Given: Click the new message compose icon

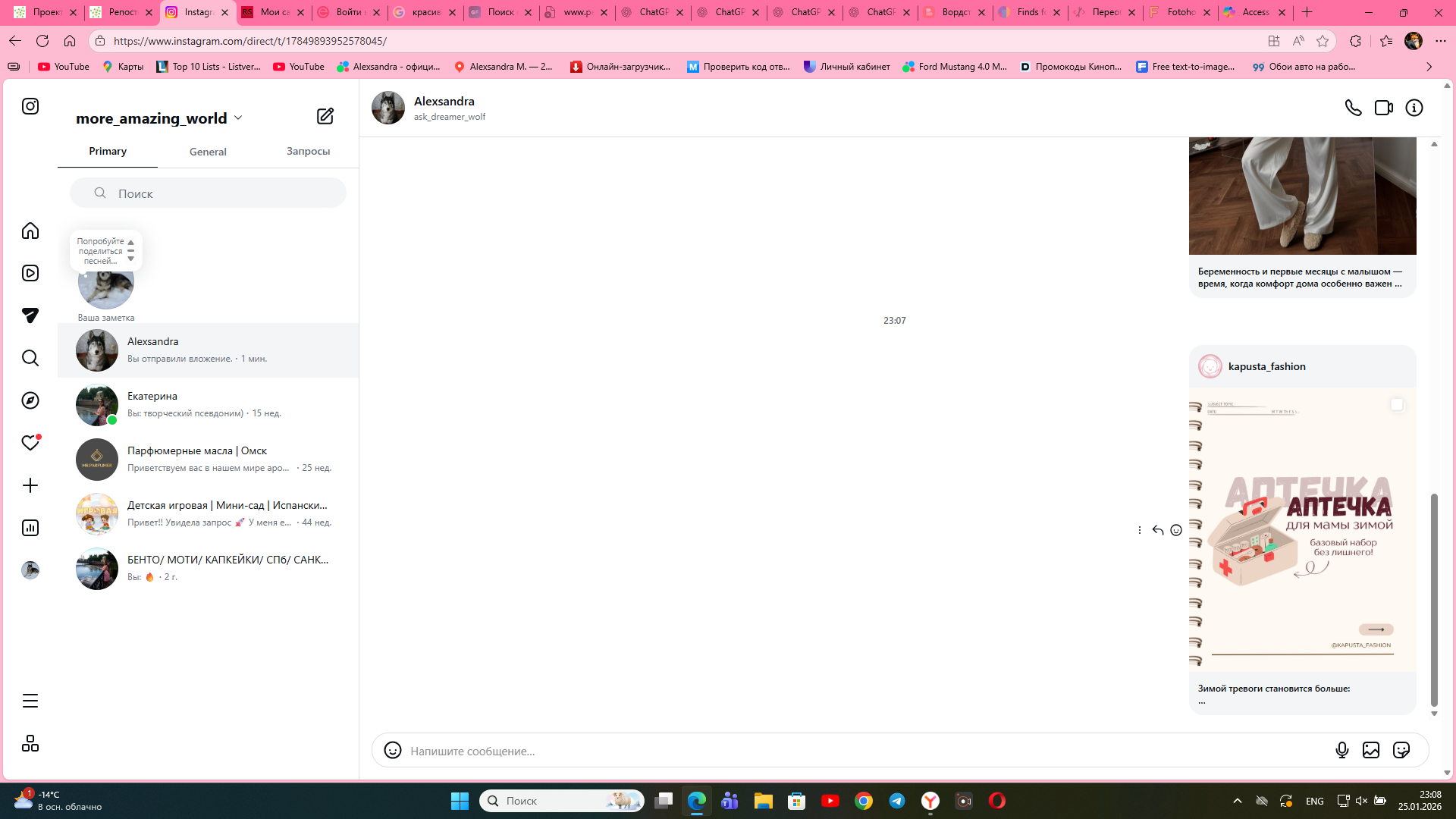Looking at the screenshot, I should click(325, 116).
